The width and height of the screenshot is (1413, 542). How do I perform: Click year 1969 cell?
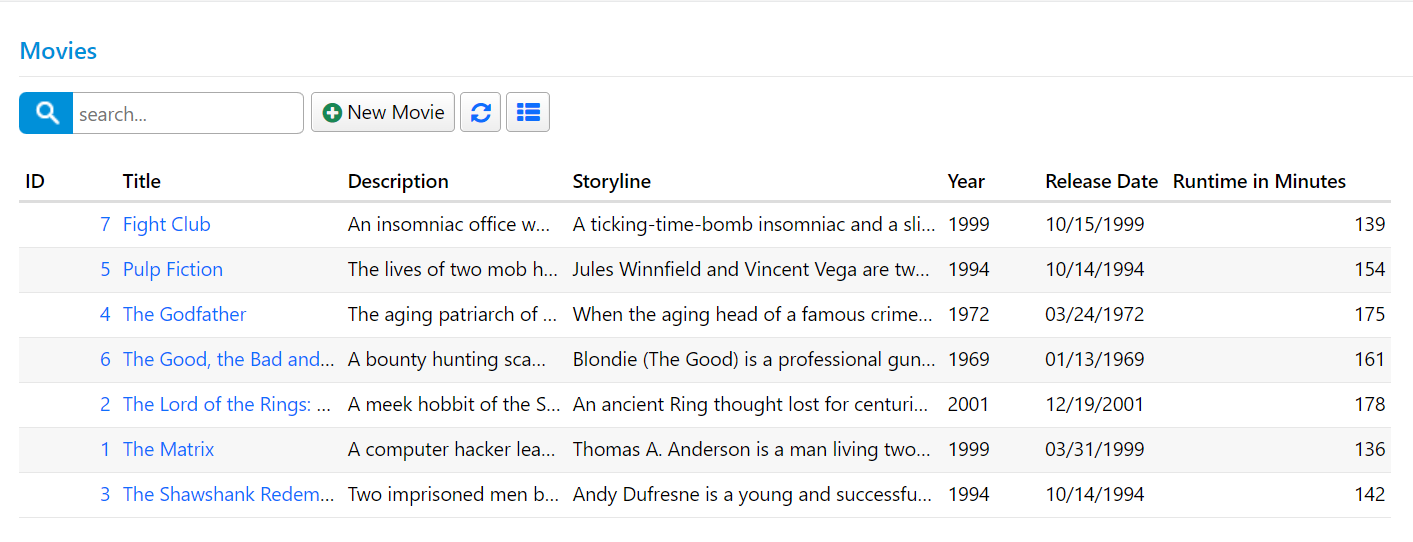coord(969,359)
